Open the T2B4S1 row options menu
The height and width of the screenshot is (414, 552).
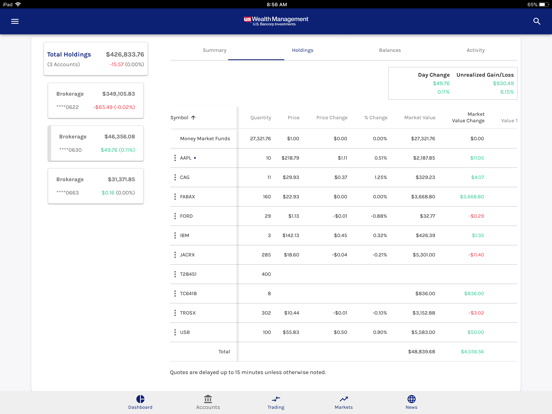click(175, 274)
